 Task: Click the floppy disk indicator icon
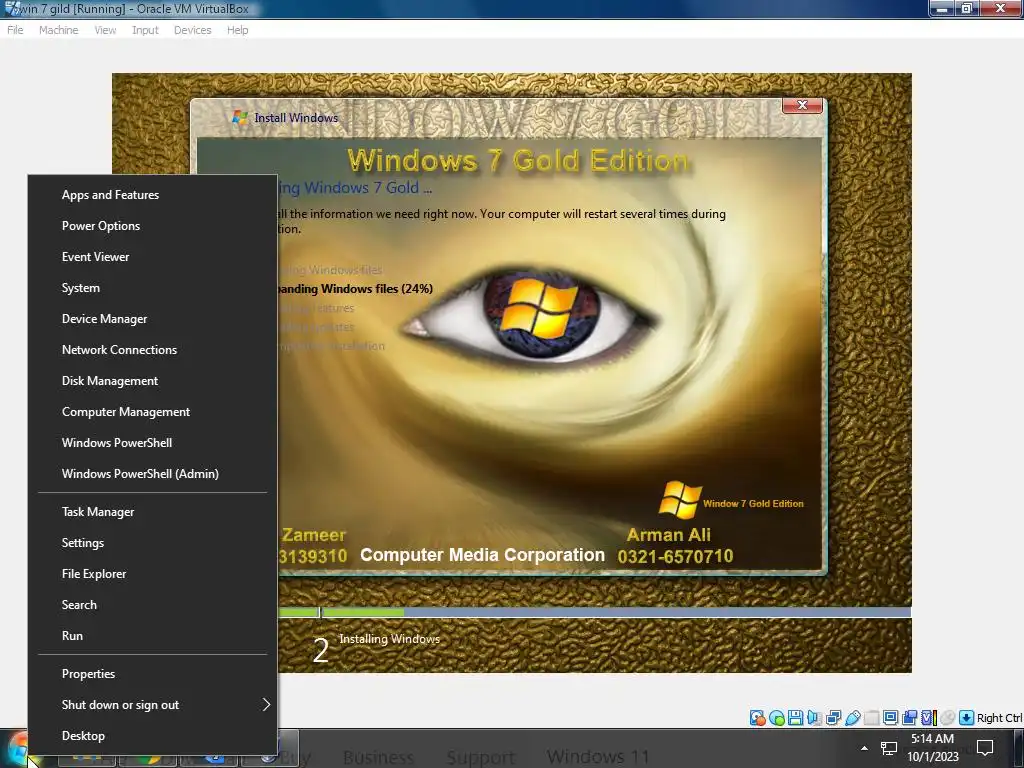[795, 718]
